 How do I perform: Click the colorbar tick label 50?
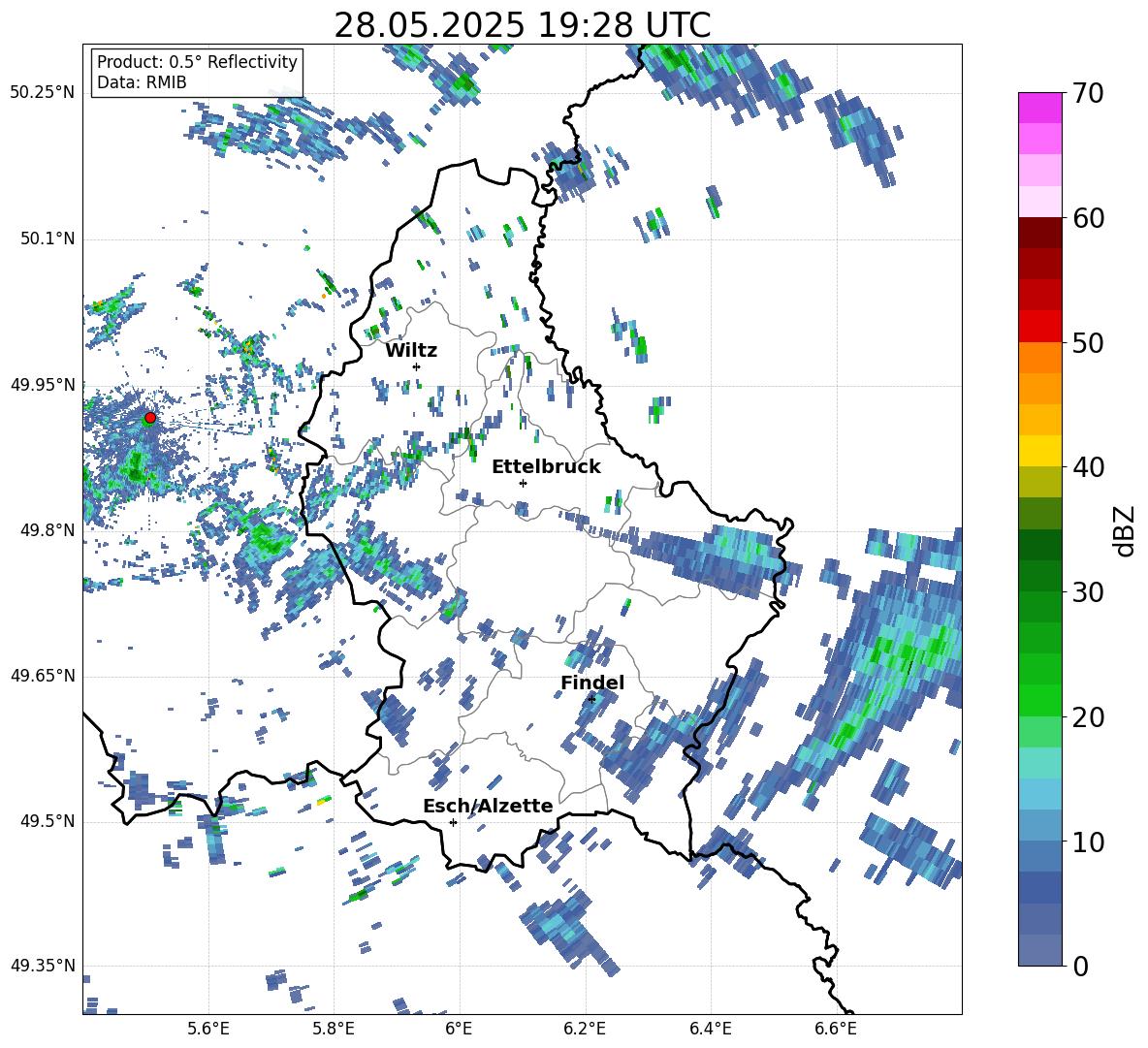1087,343
